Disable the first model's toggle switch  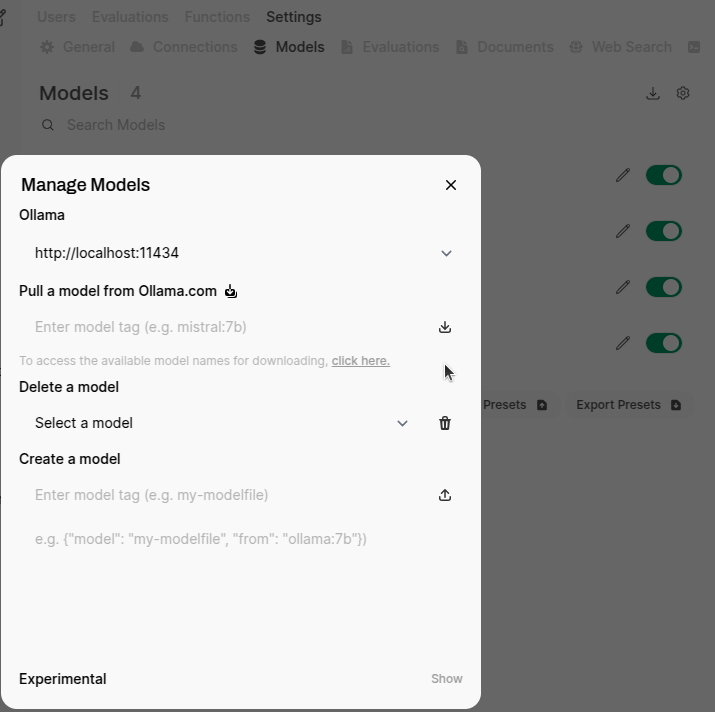663,175
